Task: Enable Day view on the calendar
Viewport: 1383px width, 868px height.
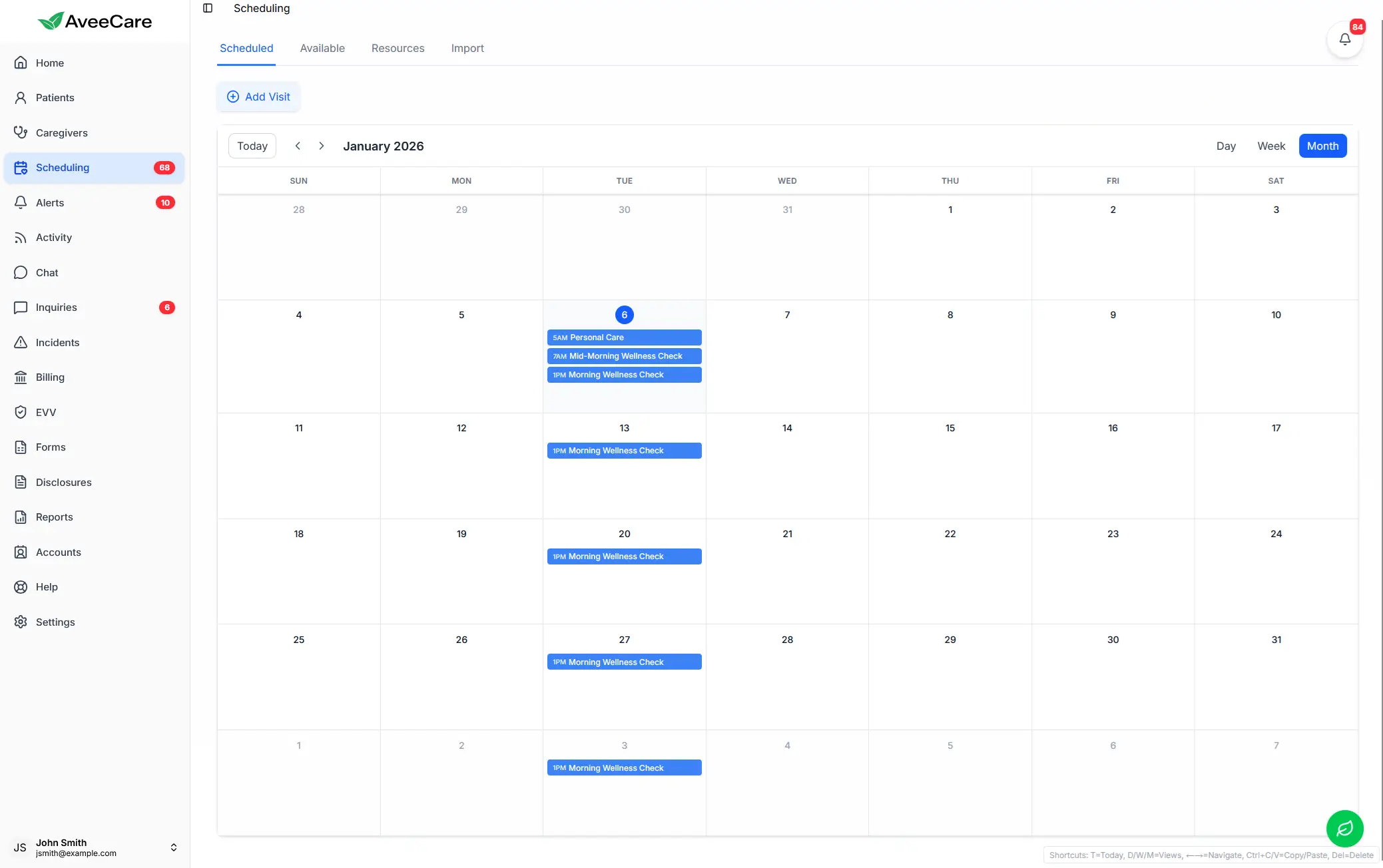Action: point(1225,146)
